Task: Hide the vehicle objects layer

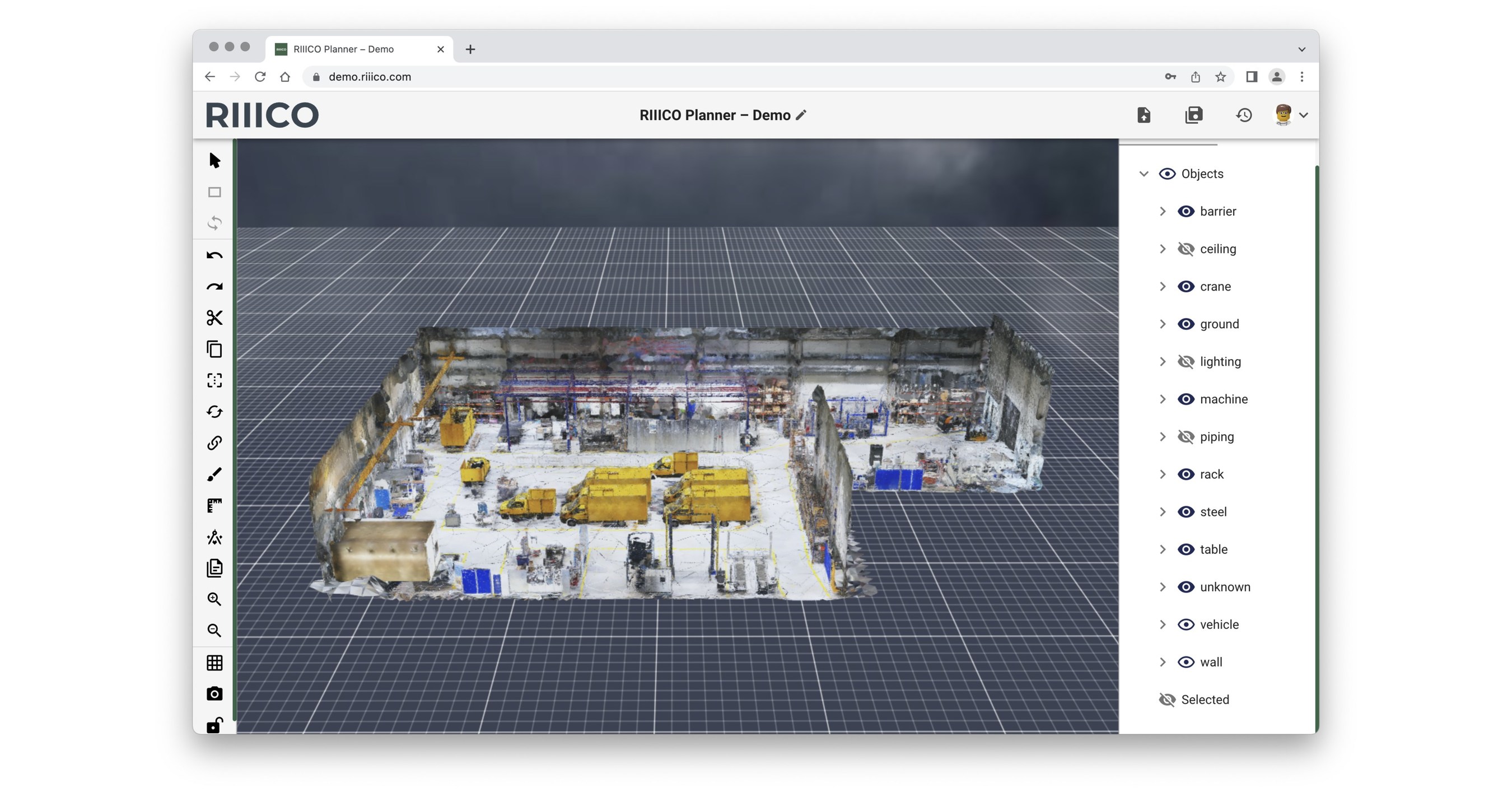Action: tap(1186, 625)
